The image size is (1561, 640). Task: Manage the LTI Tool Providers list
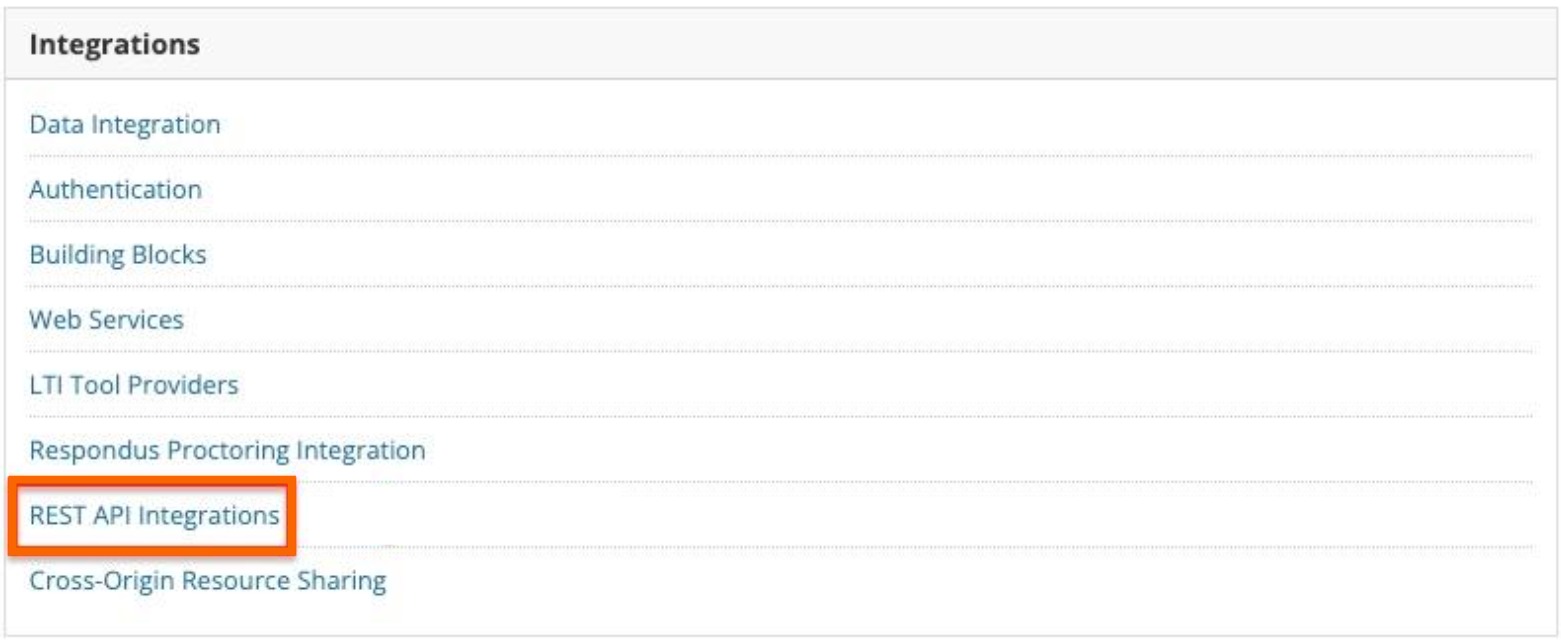[x=134, y=384]
